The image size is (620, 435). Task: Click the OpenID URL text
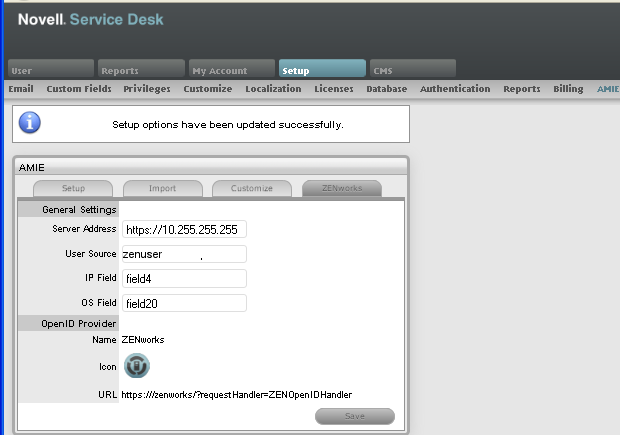236,395
